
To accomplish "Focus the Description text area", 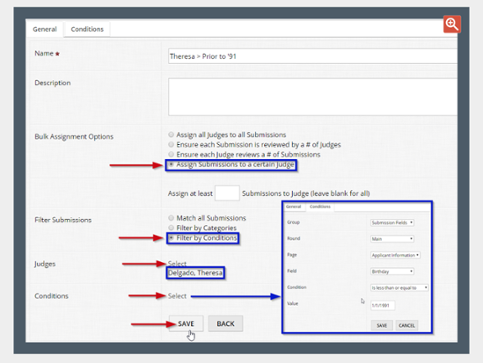I will [312, 97].
